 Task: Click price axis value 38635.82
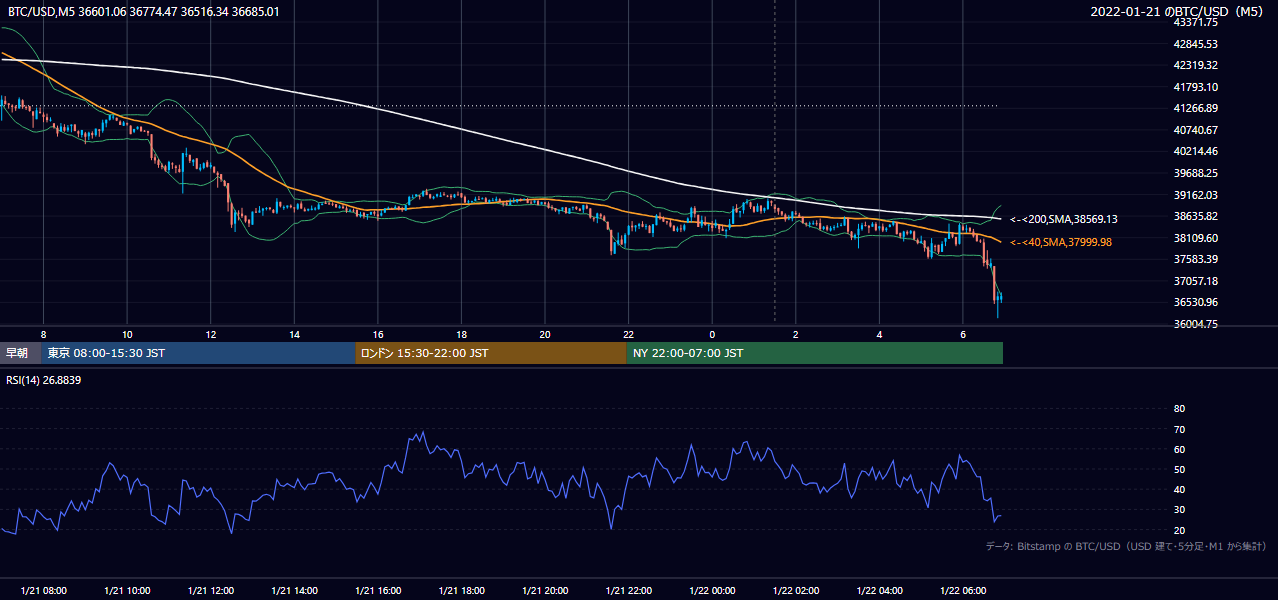point(1196,216)
